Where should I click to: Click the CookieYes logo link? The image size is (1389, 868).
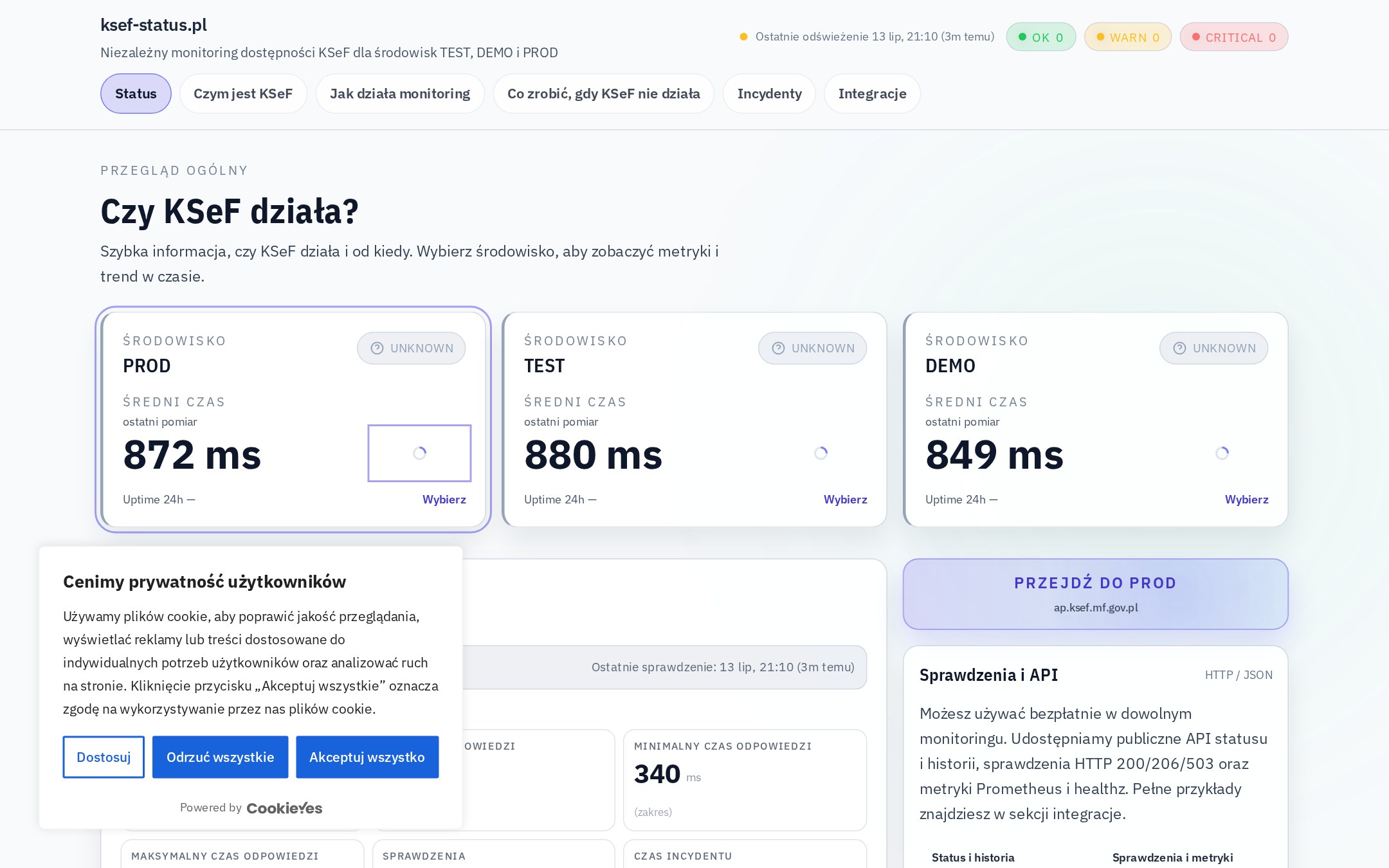click(284, 808)
